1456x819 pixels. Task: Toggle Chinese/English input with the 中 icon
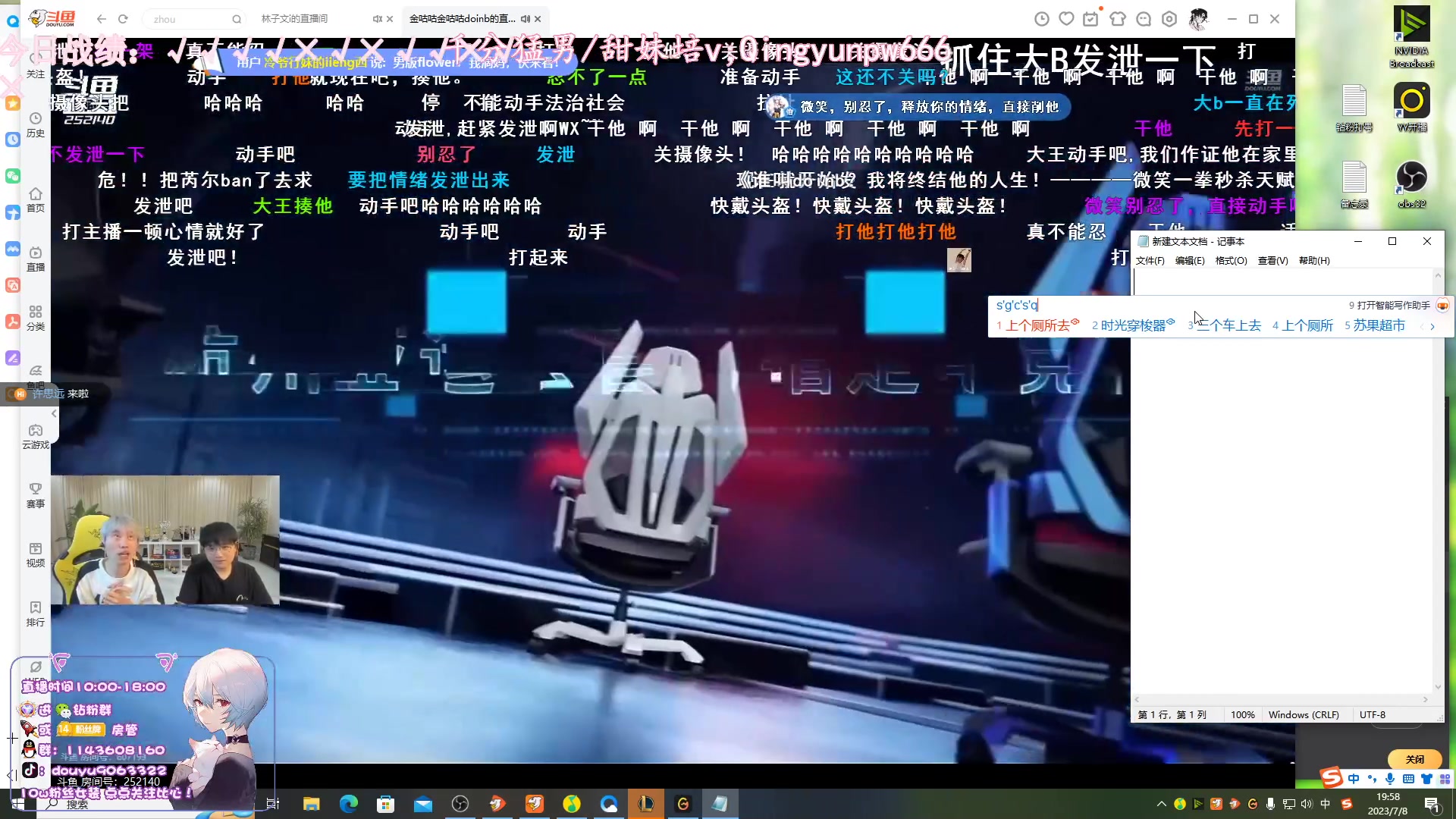(x=1354, y=779)
